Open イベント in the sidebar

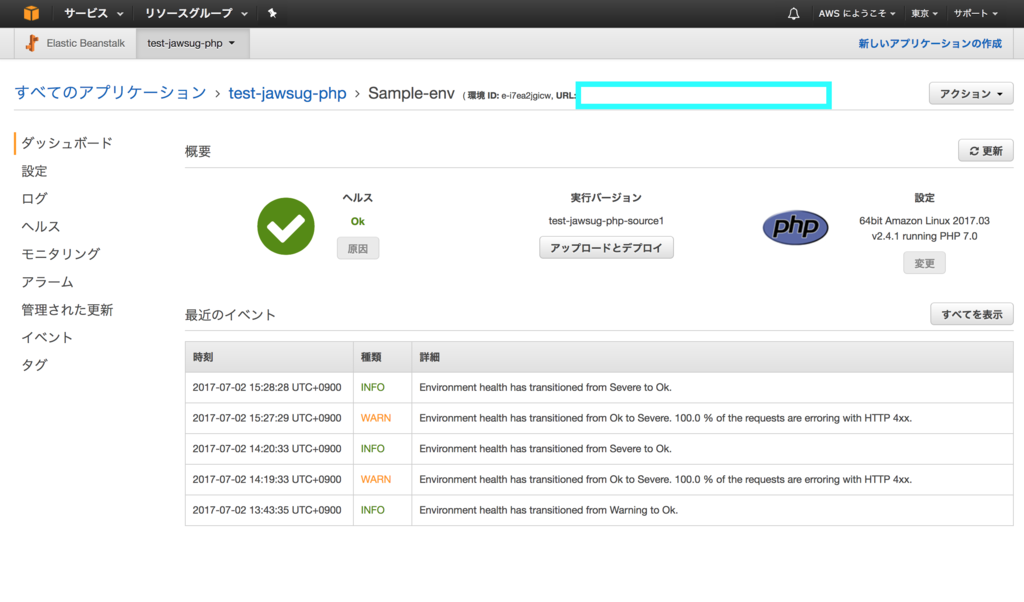pos(46,338)
